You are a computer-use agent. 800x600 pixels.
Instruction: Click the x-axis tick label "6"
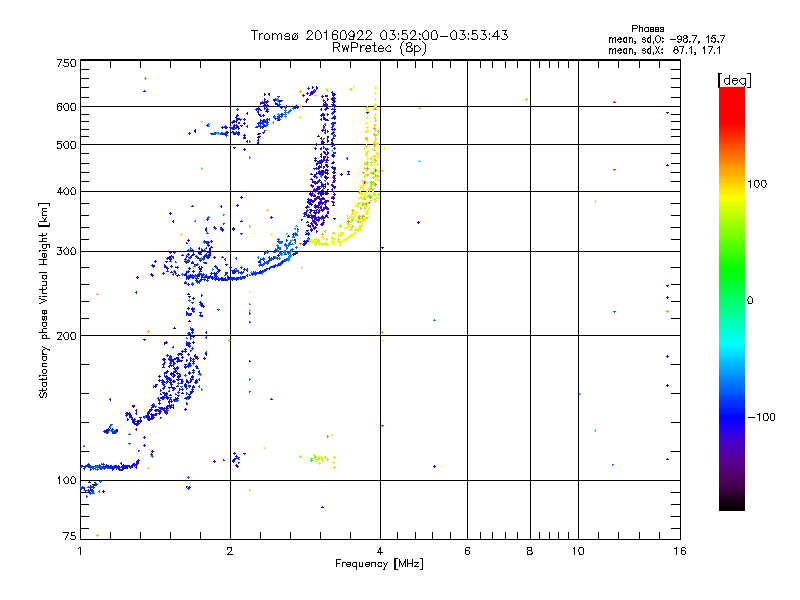(467, 551)
